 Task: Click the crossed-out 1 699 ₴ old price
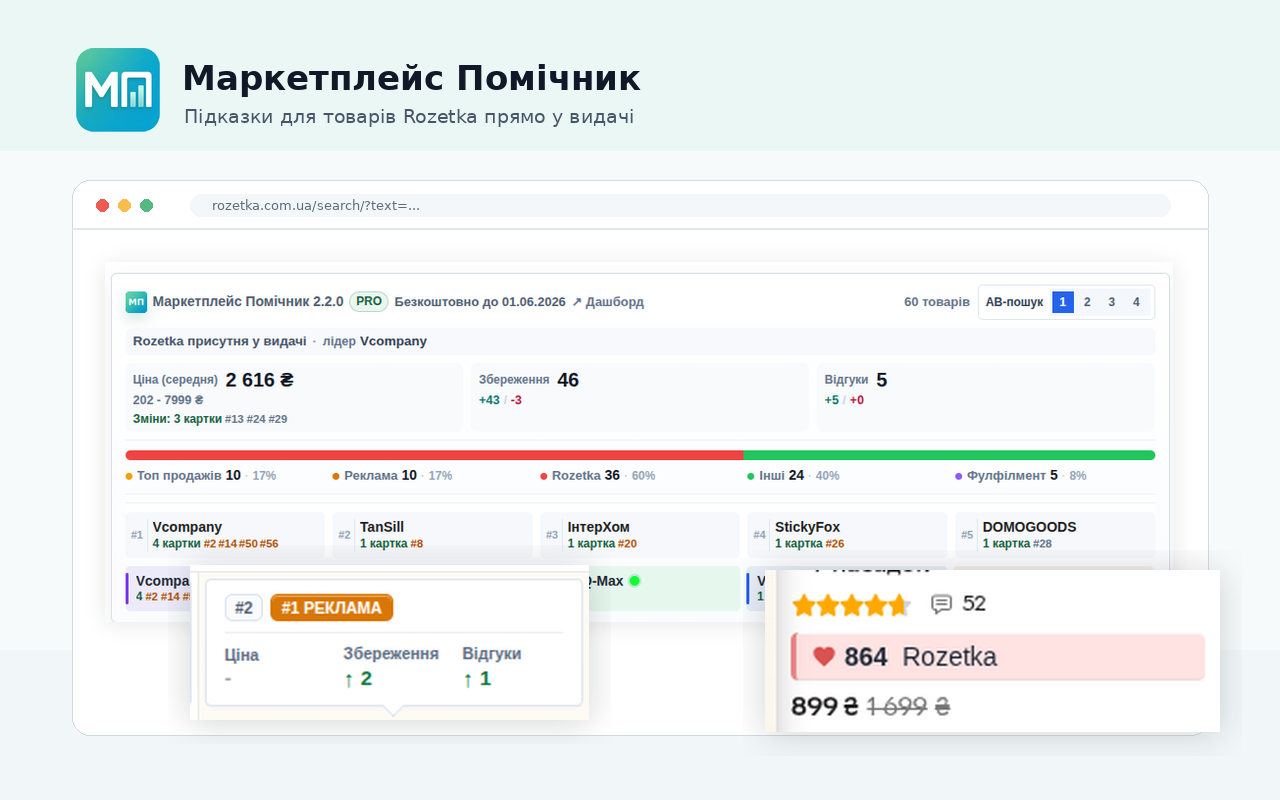(x=908, y=707)
